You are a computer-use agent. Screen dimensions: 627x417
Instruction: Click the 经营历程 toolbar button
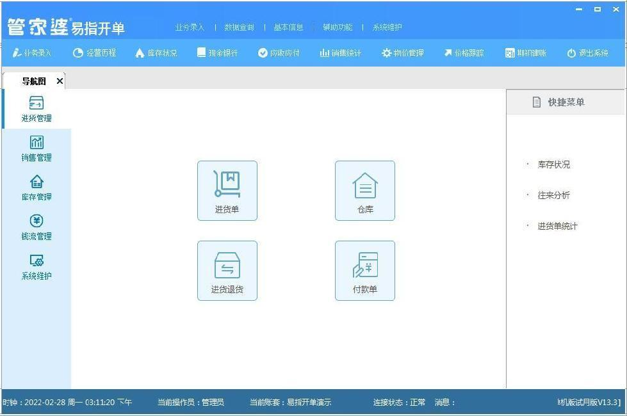point(95,53)
